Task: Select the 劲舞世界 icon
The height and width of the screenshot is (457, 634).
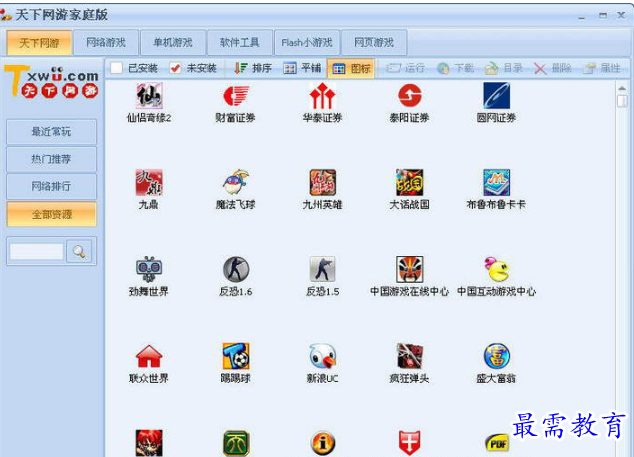Action: (149, 269)
